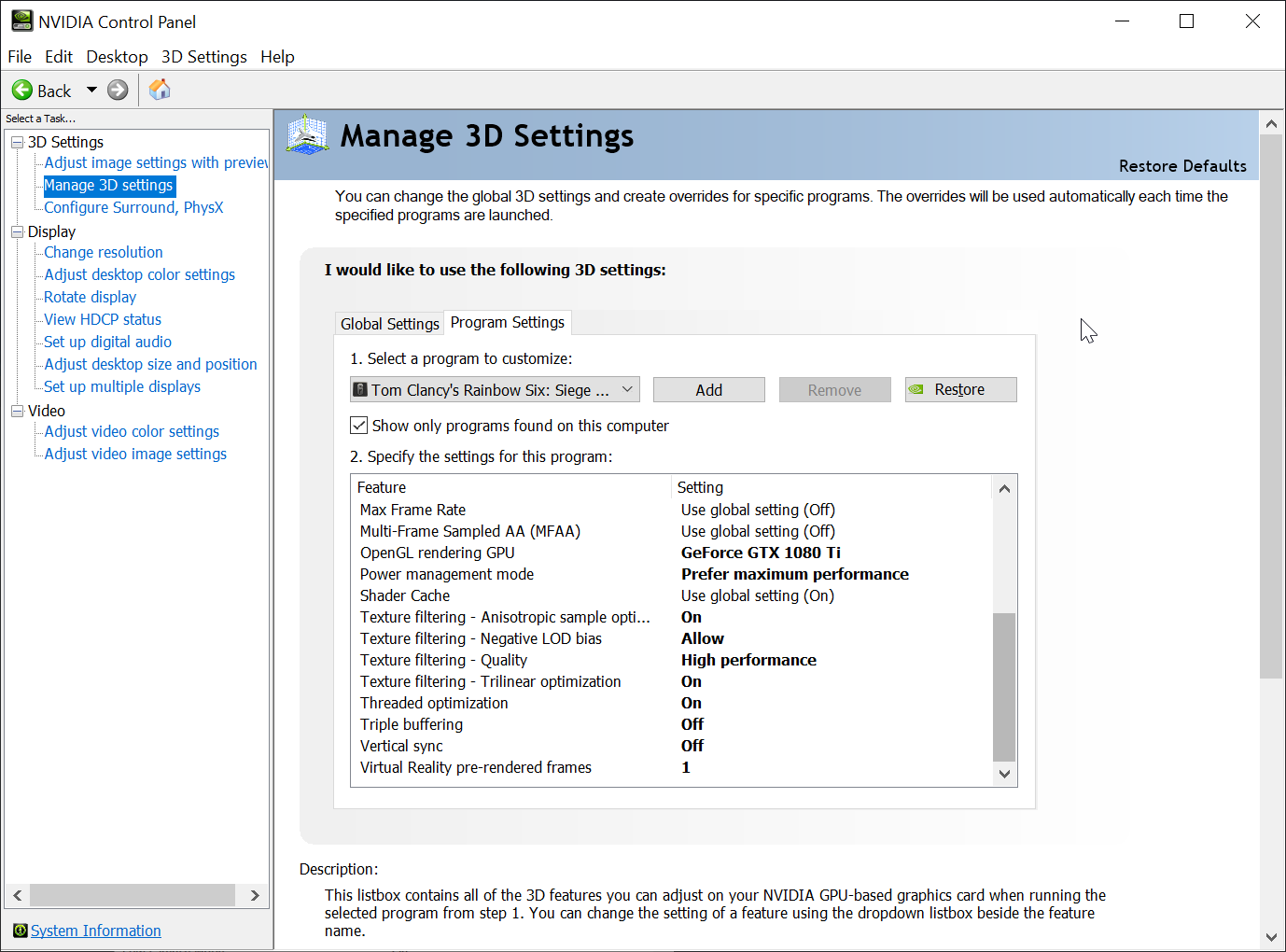Viewport: 1286px width, 952px height.
Task: Click the Restore Defaults link
Action: (1181, 166)
